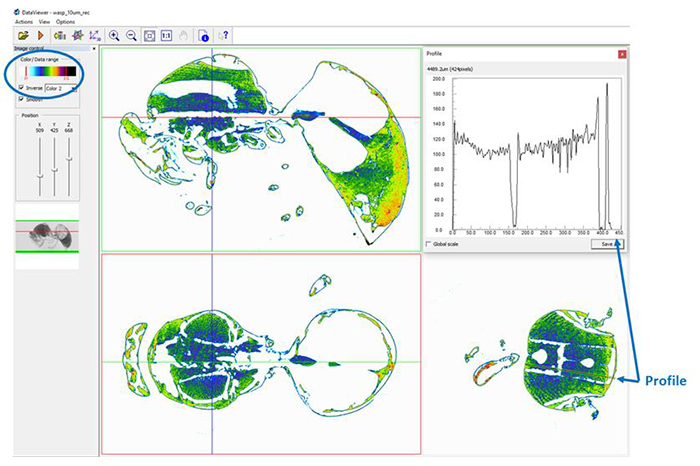Open the file information document icon
The height and width of the screenshot is (466, 700).
(204, 35)
